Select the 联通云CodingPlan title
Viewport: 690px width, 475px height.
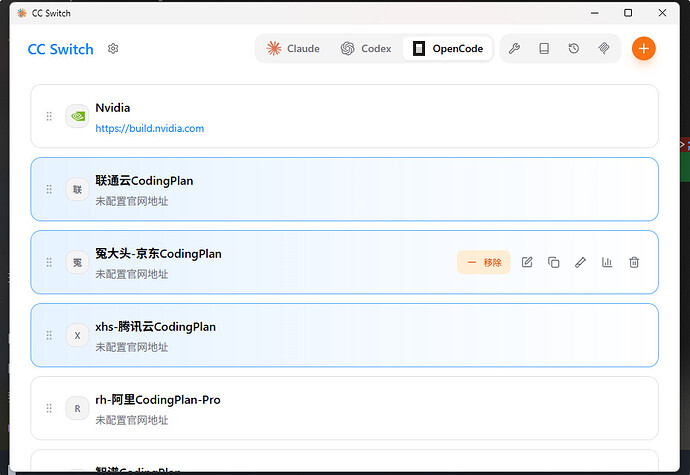pos(144,181)
